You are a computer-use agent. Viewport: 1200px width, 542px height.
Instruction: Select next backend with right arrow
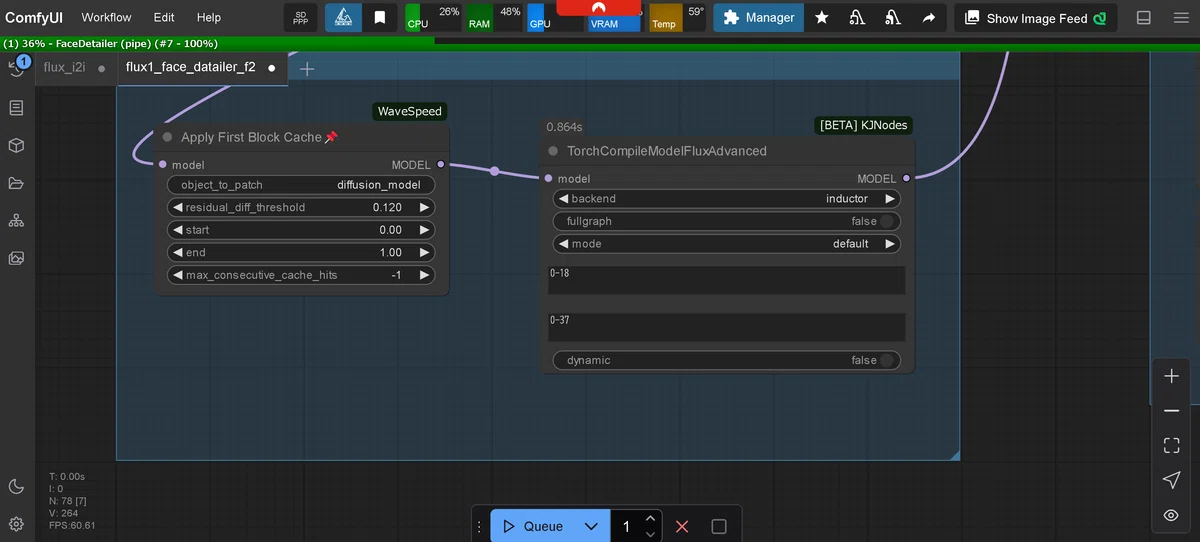point(890,199)
